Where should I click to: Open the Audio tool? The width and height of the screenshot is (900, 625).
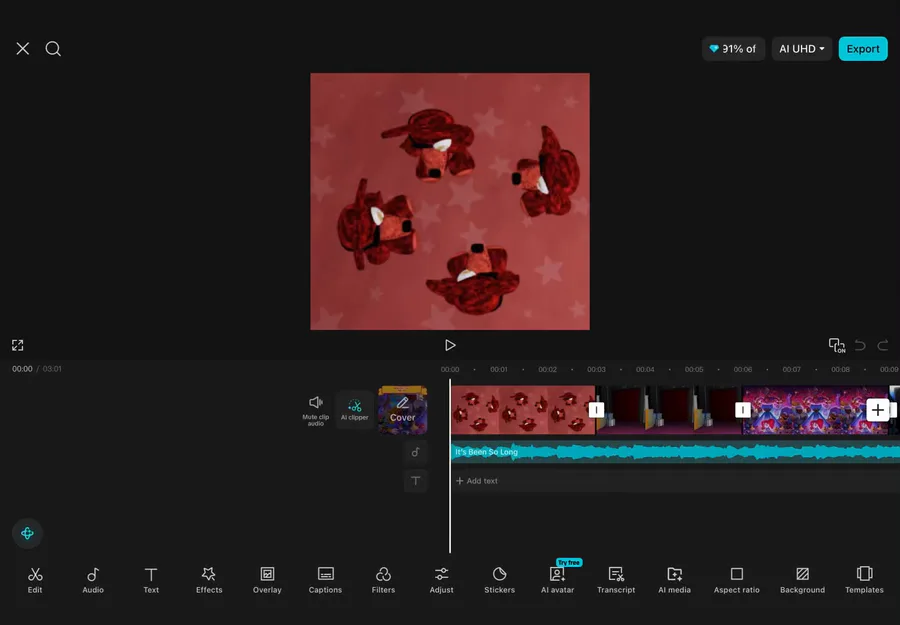pyautogui.click(x=93, y=580)
